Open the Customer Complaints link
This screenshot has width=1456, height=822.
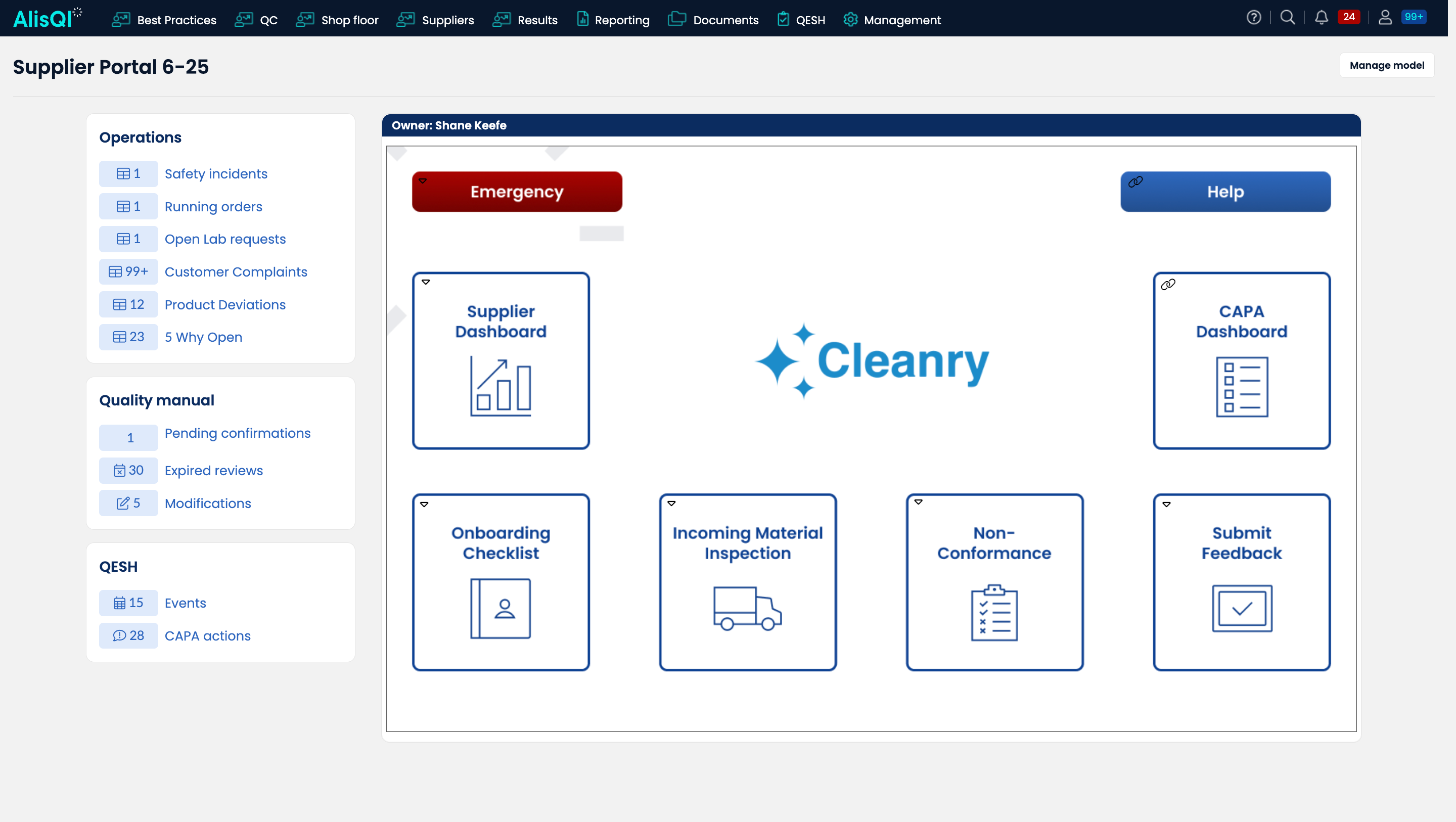point(236,272)
